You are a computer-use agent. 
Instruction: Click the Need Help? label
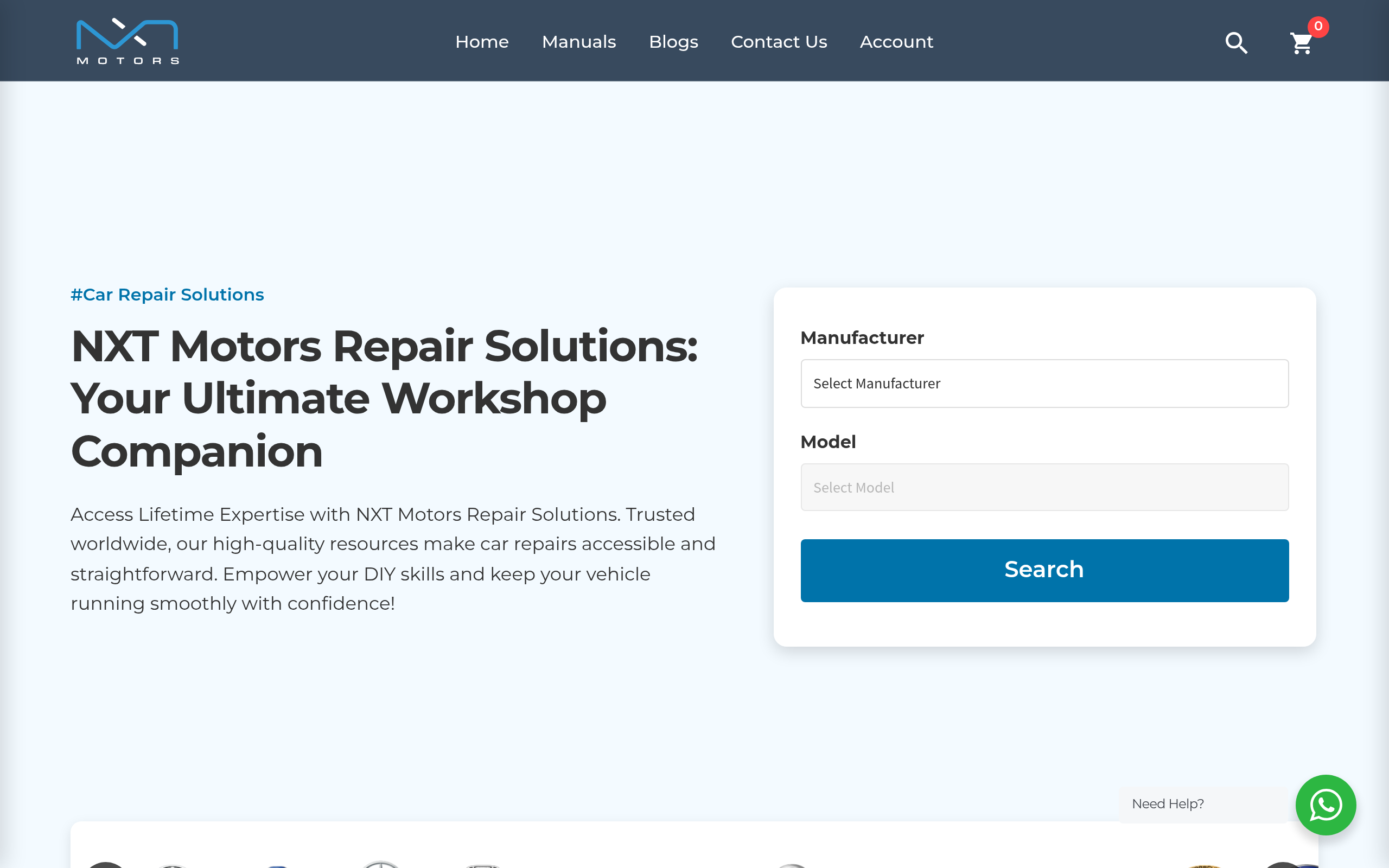1168,803
